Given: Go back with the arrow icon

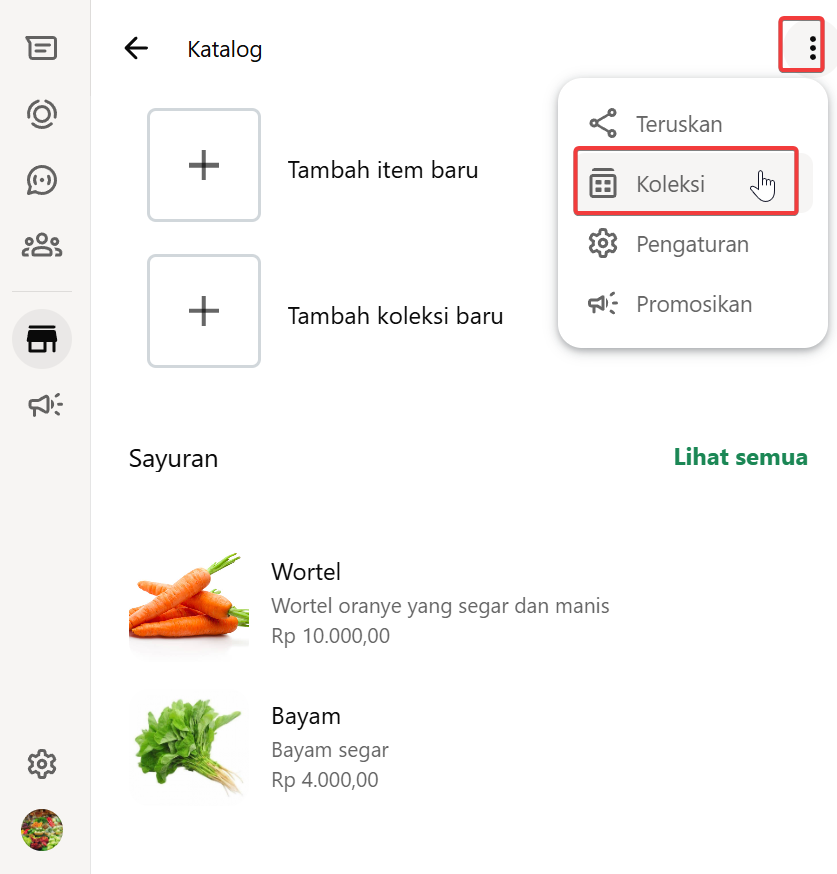Looking at the screenshot, I should point(136,48).
